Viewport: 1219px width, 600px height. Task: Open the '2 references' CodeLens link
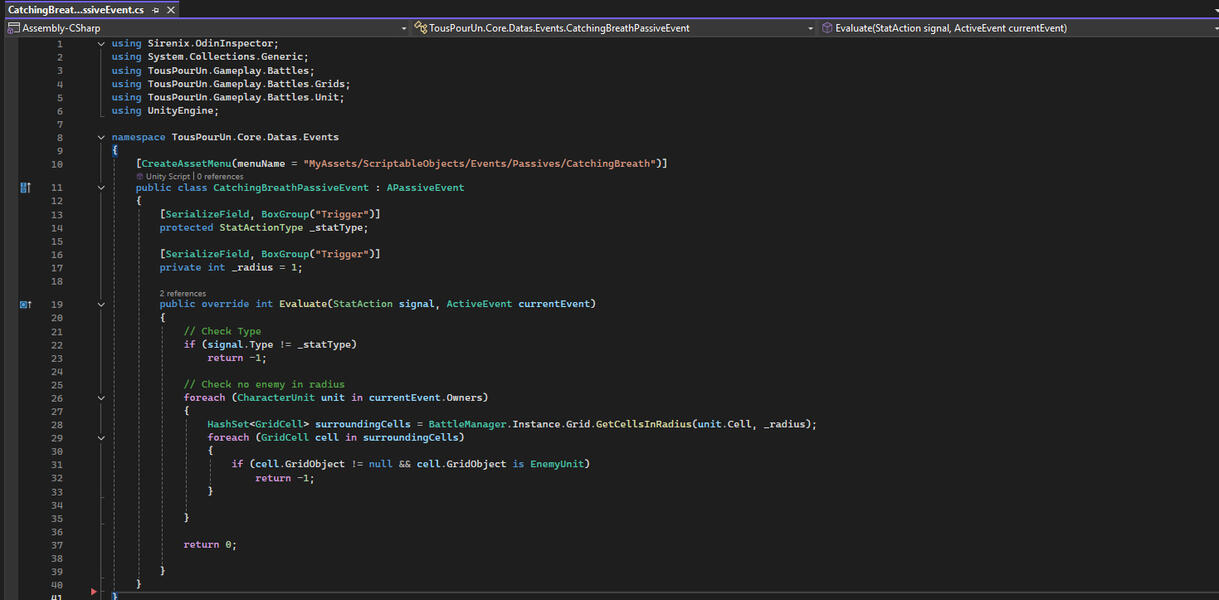pos(183,293)
